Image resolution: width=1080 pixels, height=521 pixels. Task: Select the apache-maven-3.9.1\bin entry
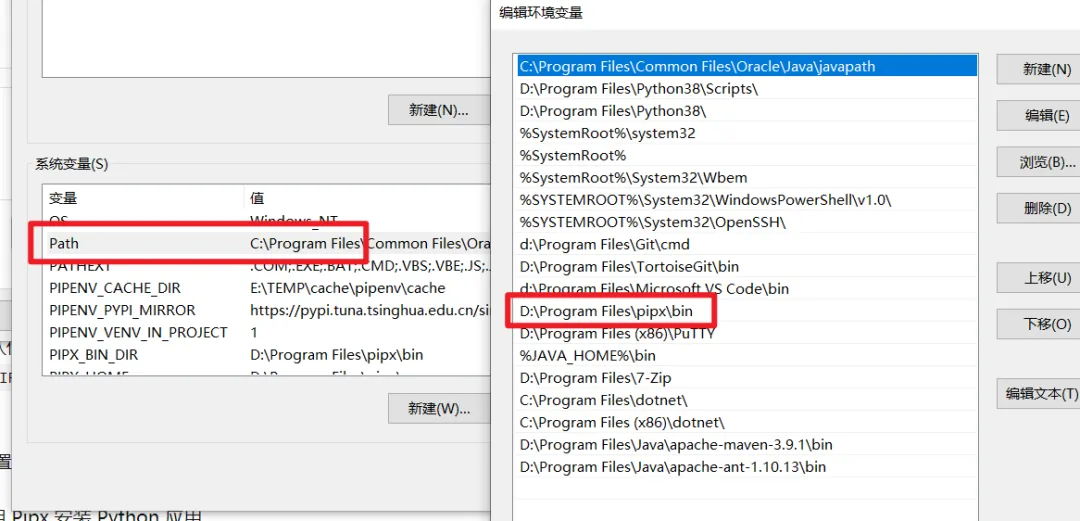click(747, 445)
